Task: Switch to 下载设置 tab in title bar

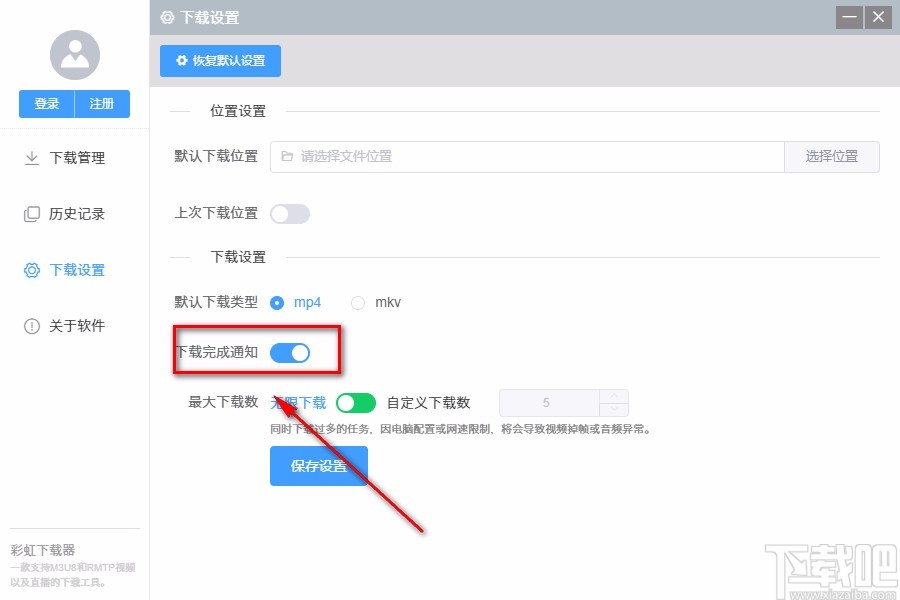Action: tap(200, 17)
